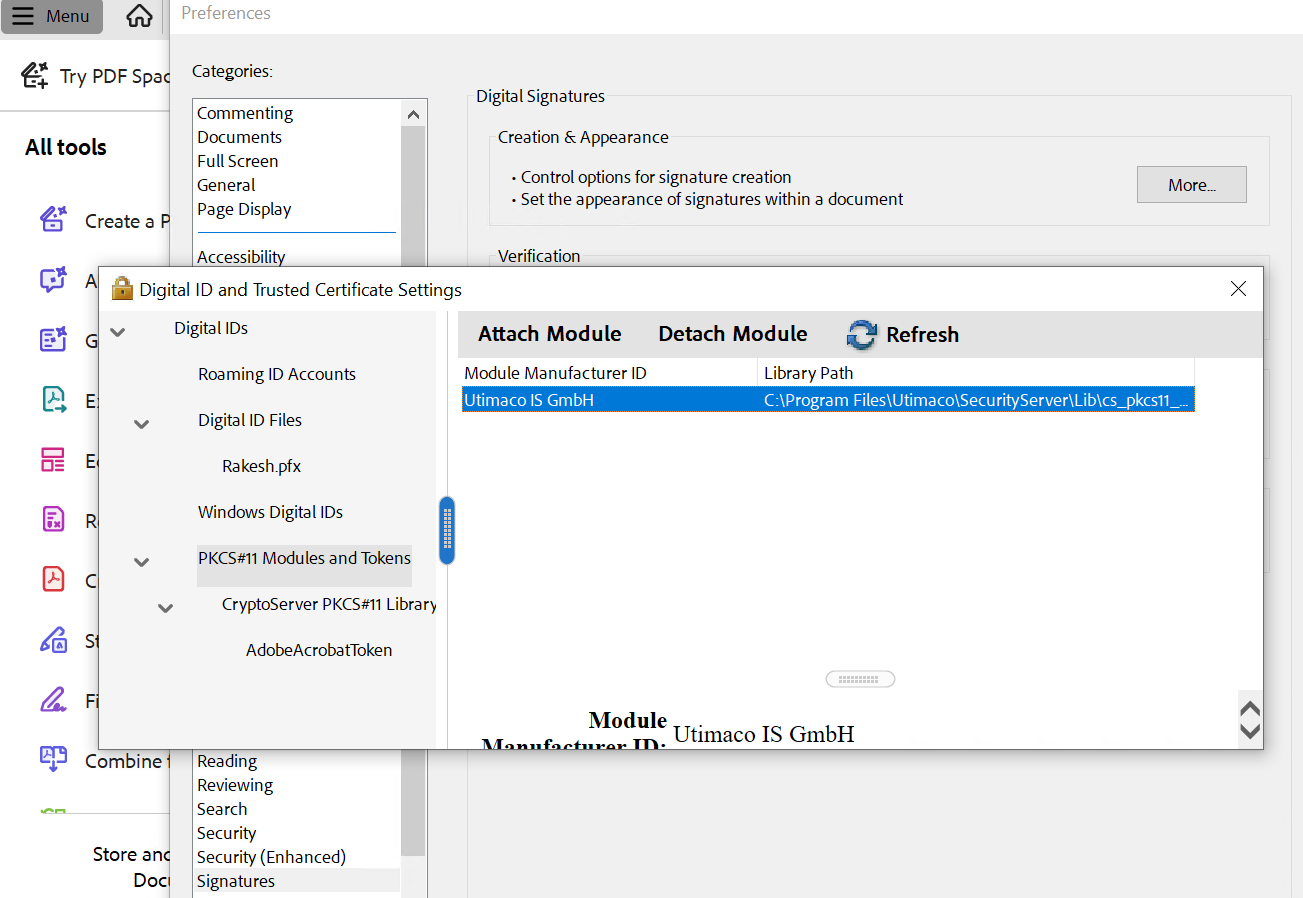
Task: Select PKCS#11 Modules and Tokens node
Action: coord(304,558)
